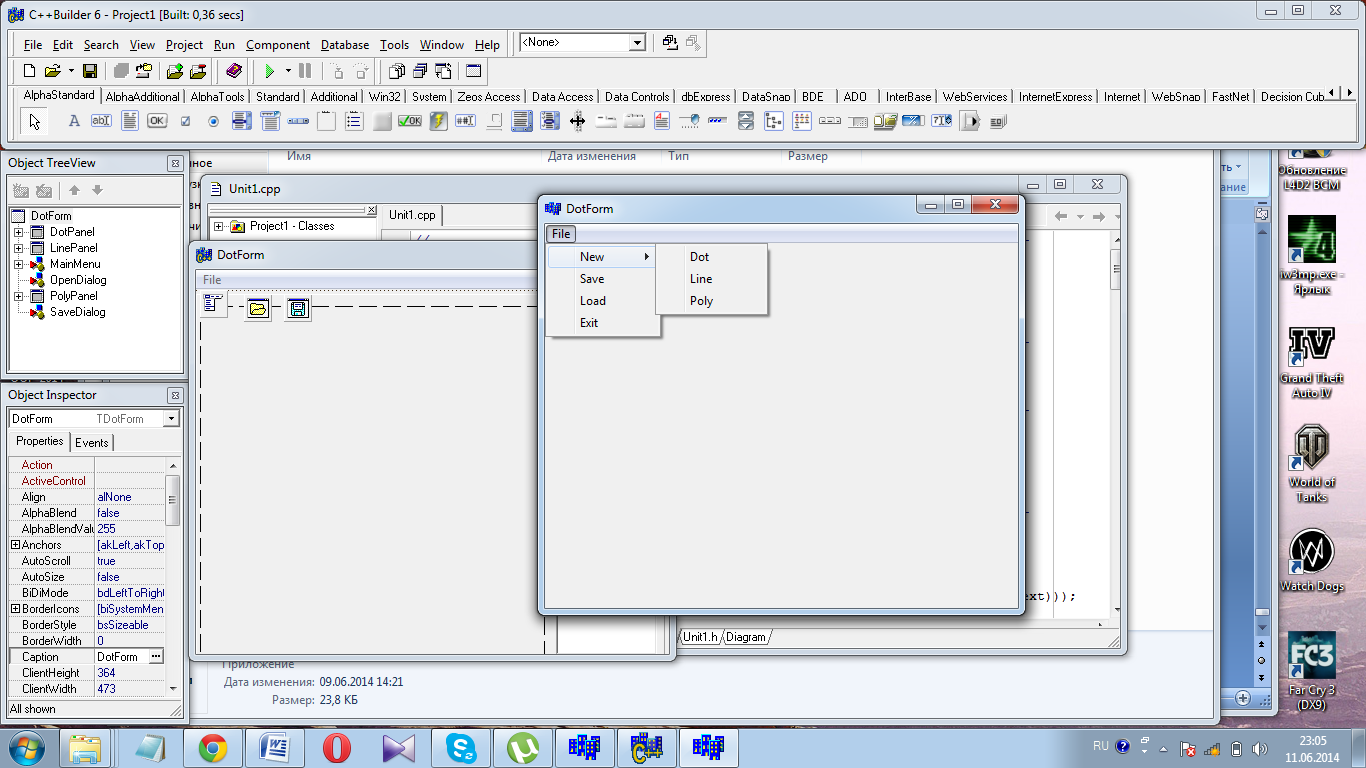Open Microsoft Word from the taskbar
Image resolution: width=1366 pixels, height=768 pixels.
274,747
